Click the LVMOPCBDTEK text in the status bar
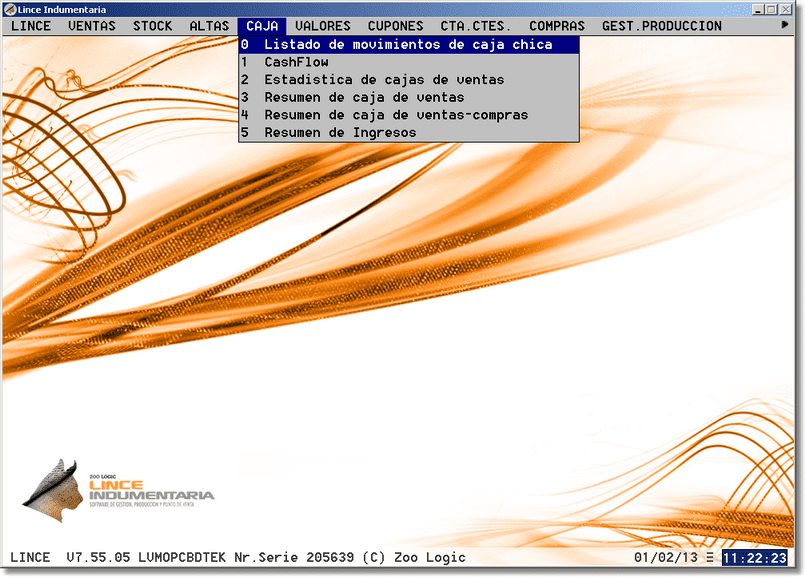Viewport: 806px width, 578px height. [182, 557]
